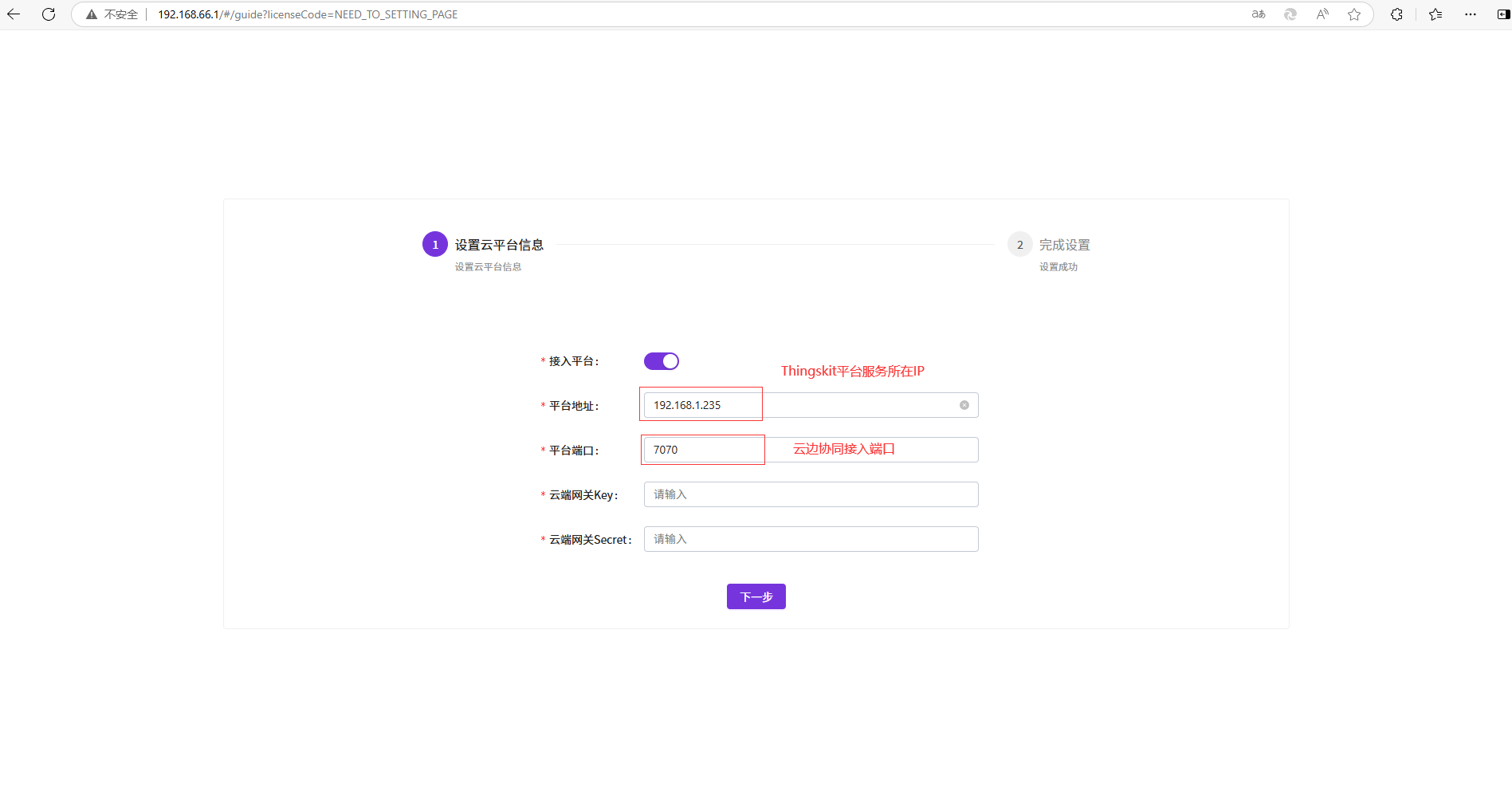
Task: Focus the 云端网关Key input field
Action: pos(811,494)
